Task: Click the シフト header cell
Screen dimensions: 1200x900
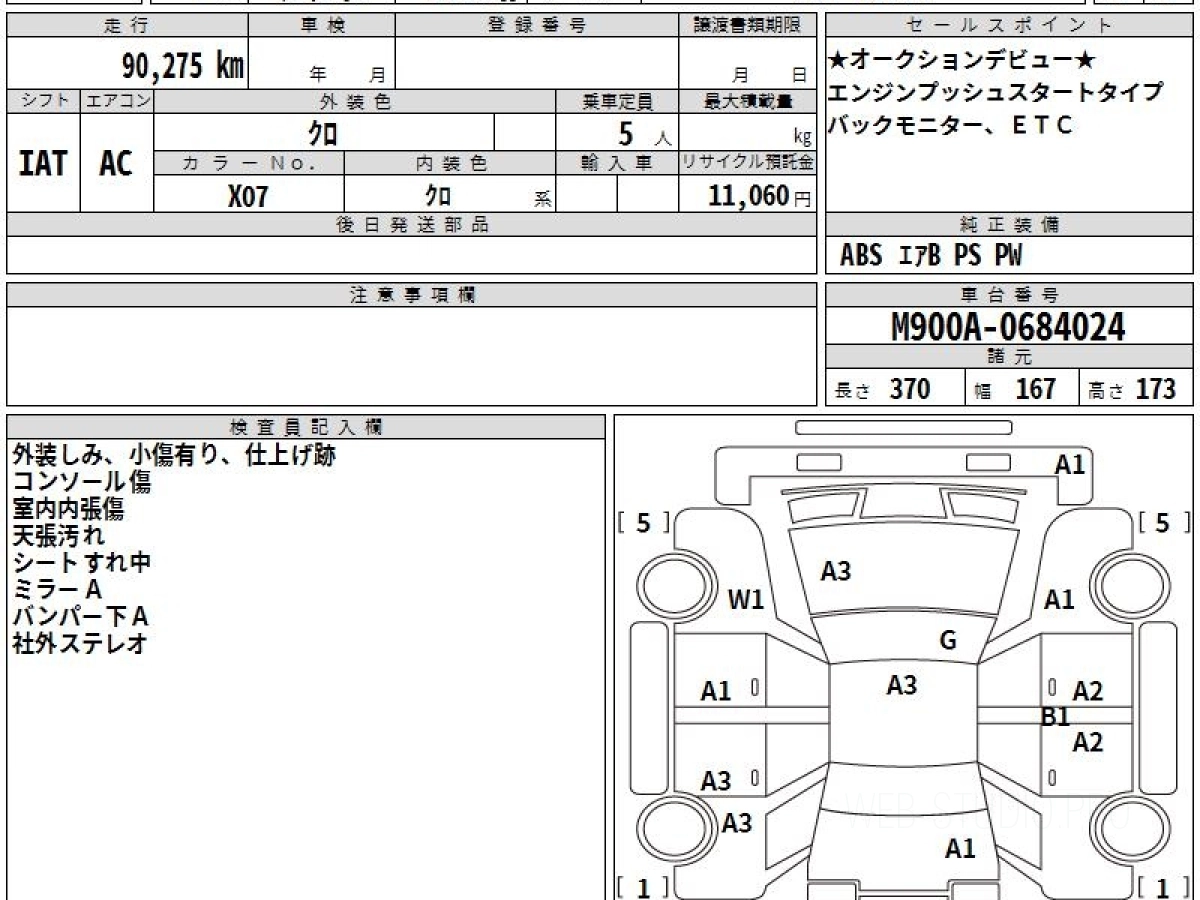Action: coord(44,101)
